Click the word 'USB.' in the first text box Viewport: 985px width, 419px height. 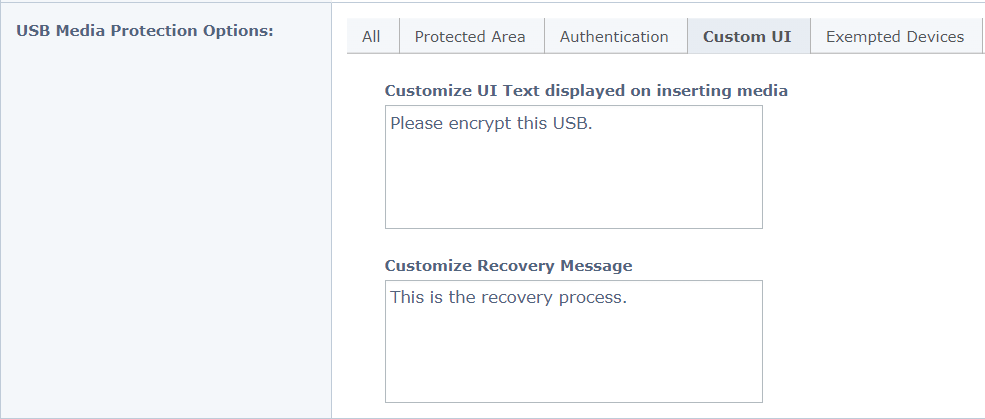[575, 125]
